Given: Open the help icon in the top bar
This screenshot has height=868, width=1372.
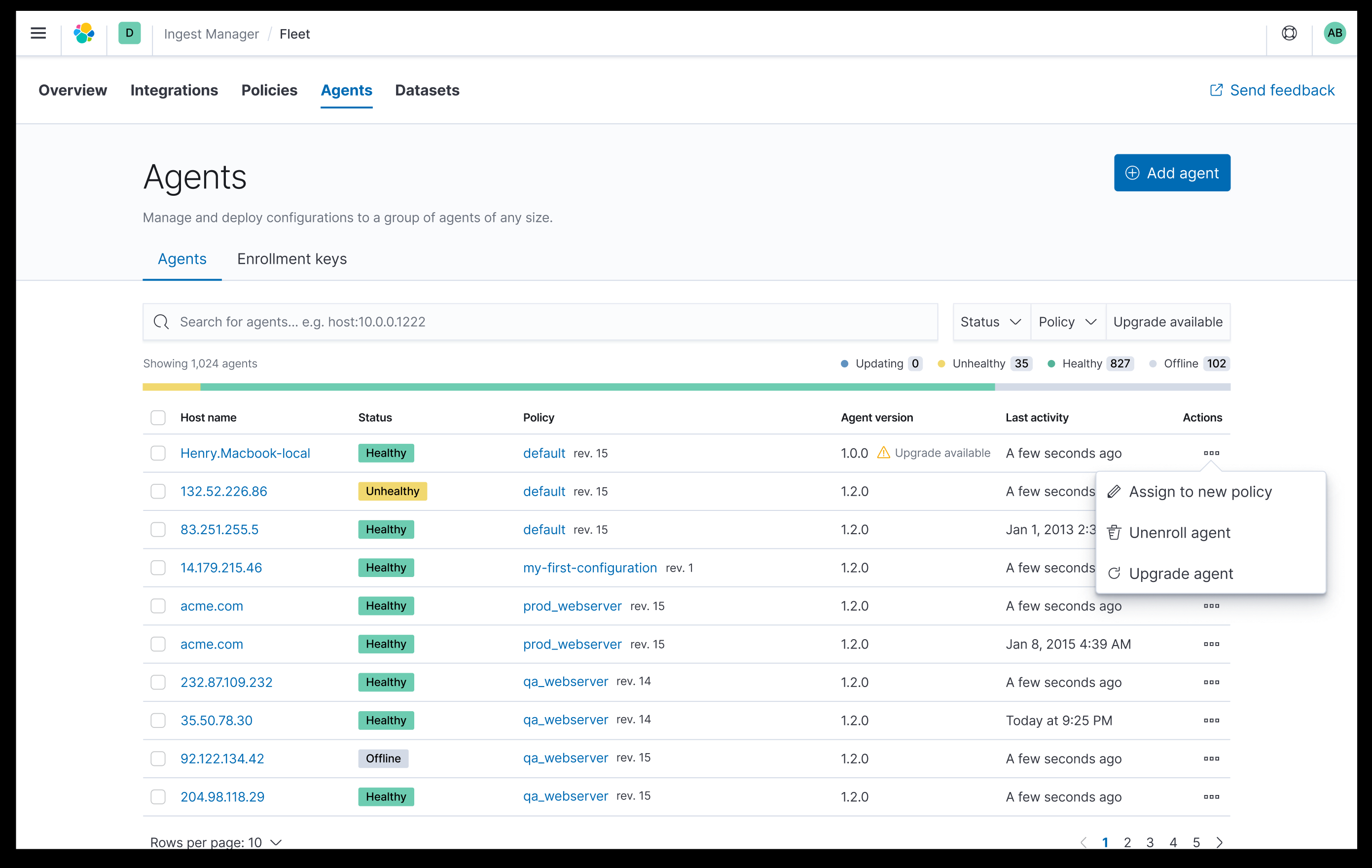Looking at the screenshot, I should [1289, 33].
